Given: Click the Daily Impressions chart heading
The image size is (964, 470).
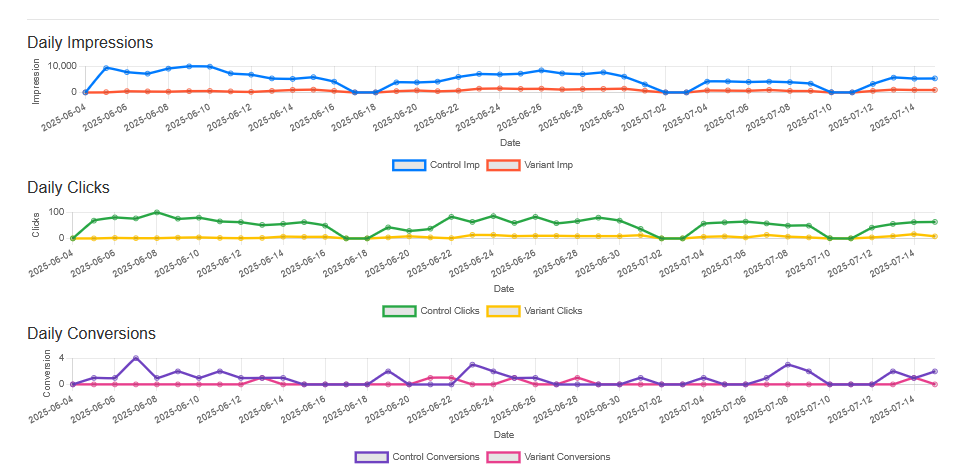Looking at the screenshot, I should point(90,43).
